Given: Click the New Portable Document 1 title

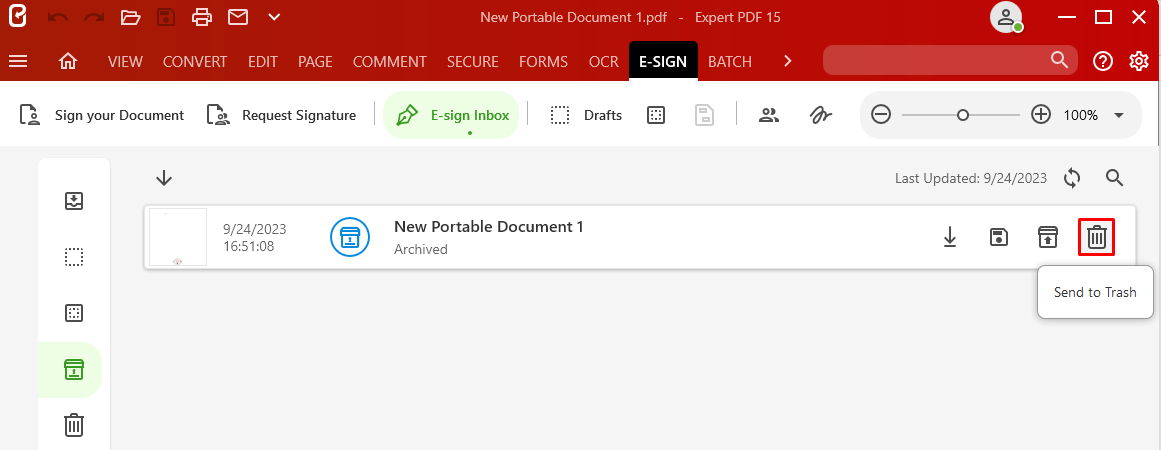Looking at the screenshot, I should (x=489, y=227).
